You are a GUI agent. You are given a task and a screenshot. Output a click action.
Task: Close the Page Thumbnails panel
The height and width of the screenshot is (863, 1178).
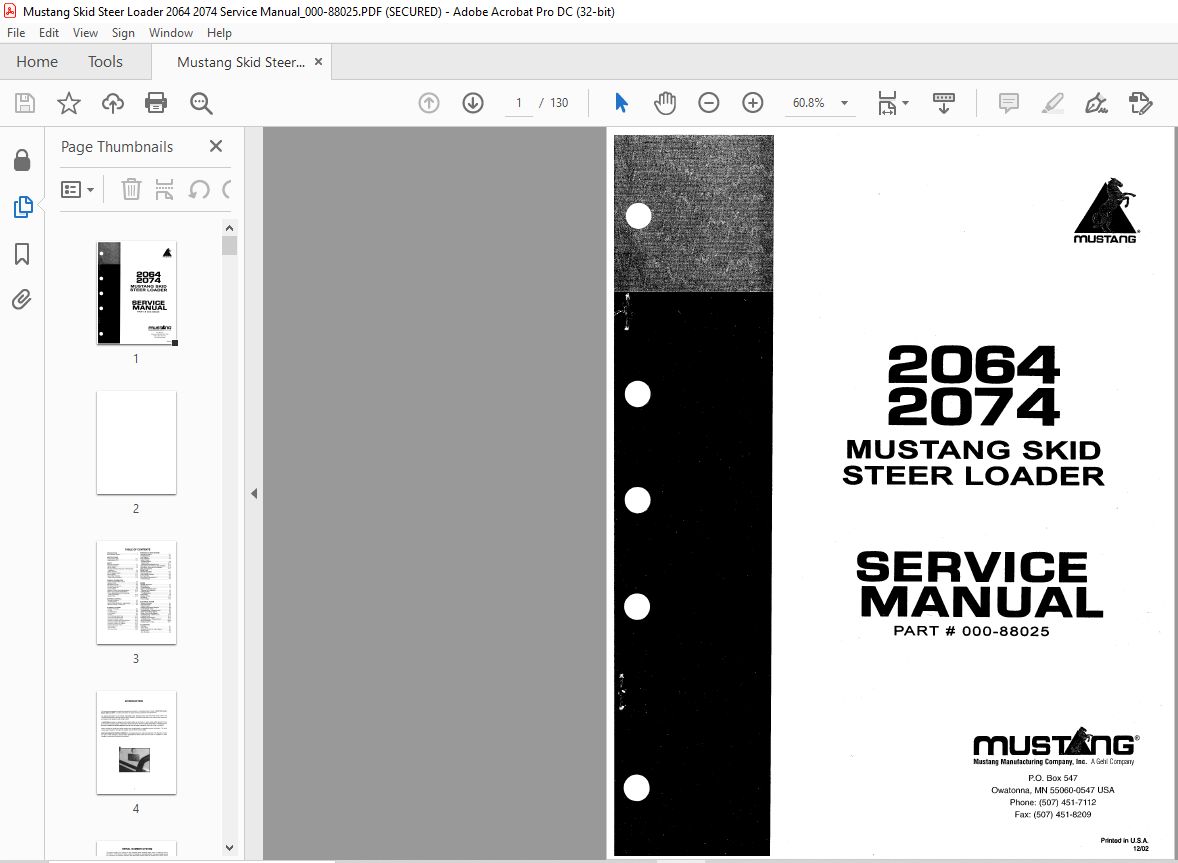click(x=216, y=146)
